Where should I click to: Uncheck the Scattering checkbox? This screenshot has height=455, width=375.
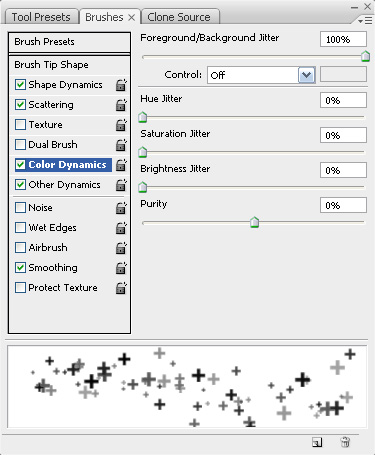tap(20, 105)
